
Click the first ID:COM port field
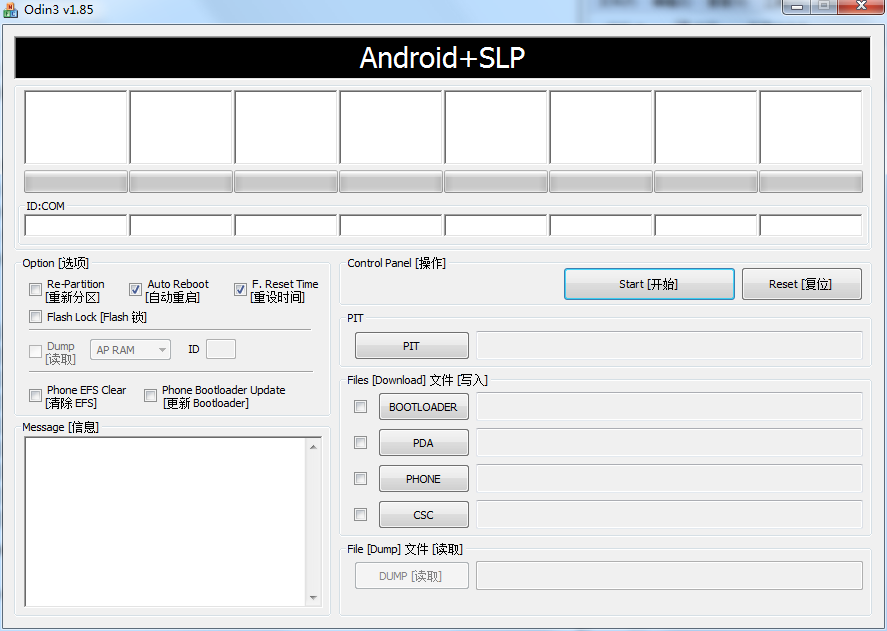pyautogui.click(x=76, y=225)
